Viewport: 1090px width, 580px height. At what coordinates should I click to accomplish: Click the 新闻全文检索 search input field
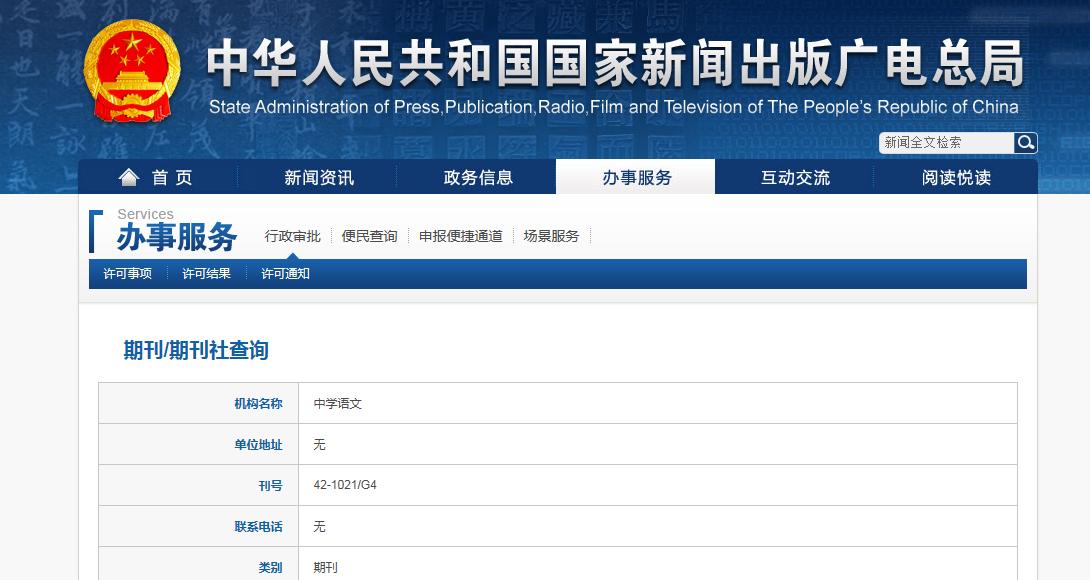click(945, 143)
